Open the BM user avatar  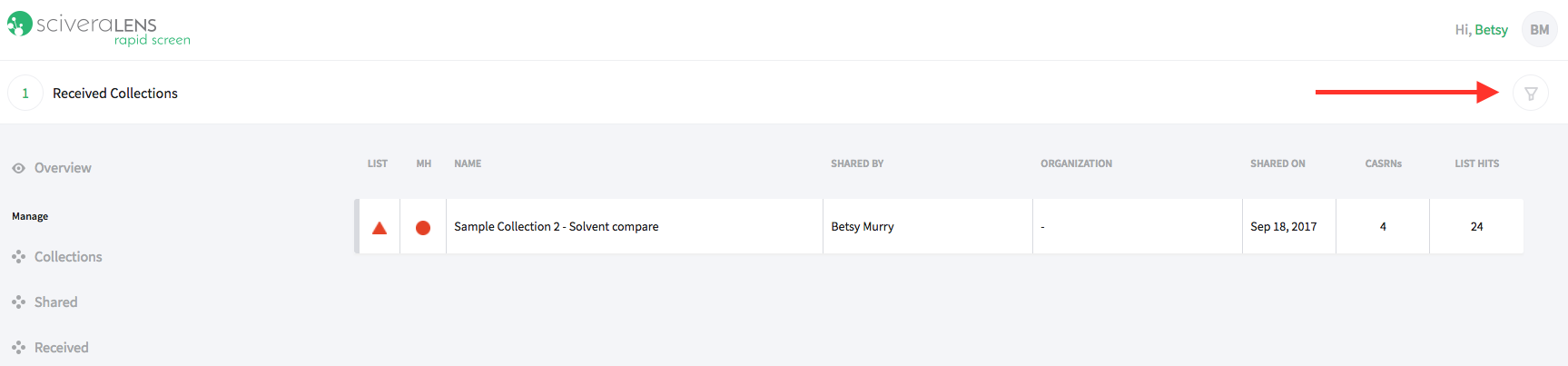pos(1540,29)
